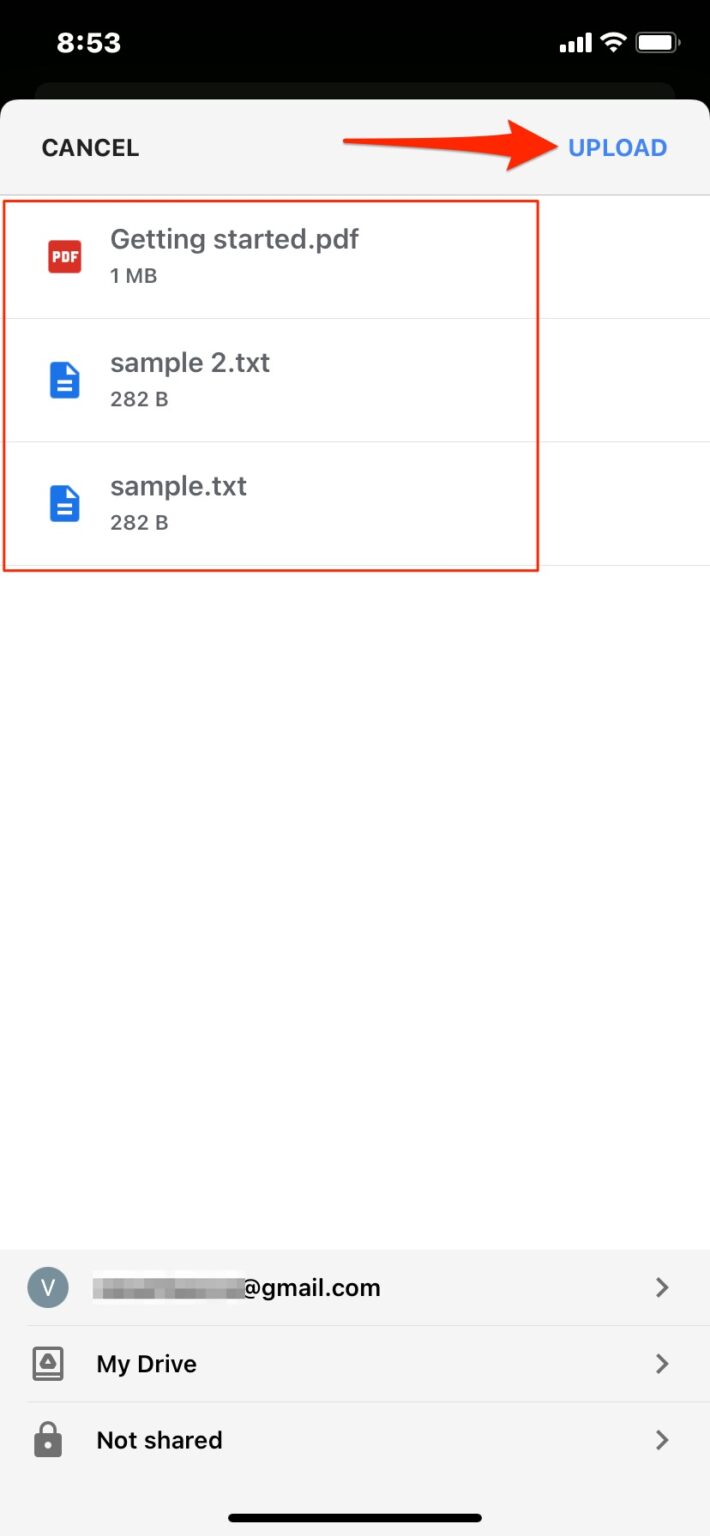Tap the battery status icon
This screenshot has width=710, height=1536.
tap(658, 43)
